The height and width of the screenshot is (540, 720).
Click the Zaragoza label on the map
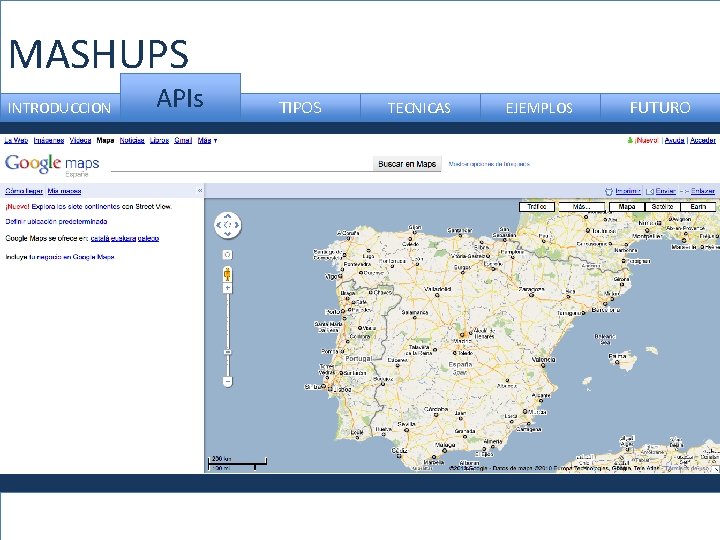[532, 290]
